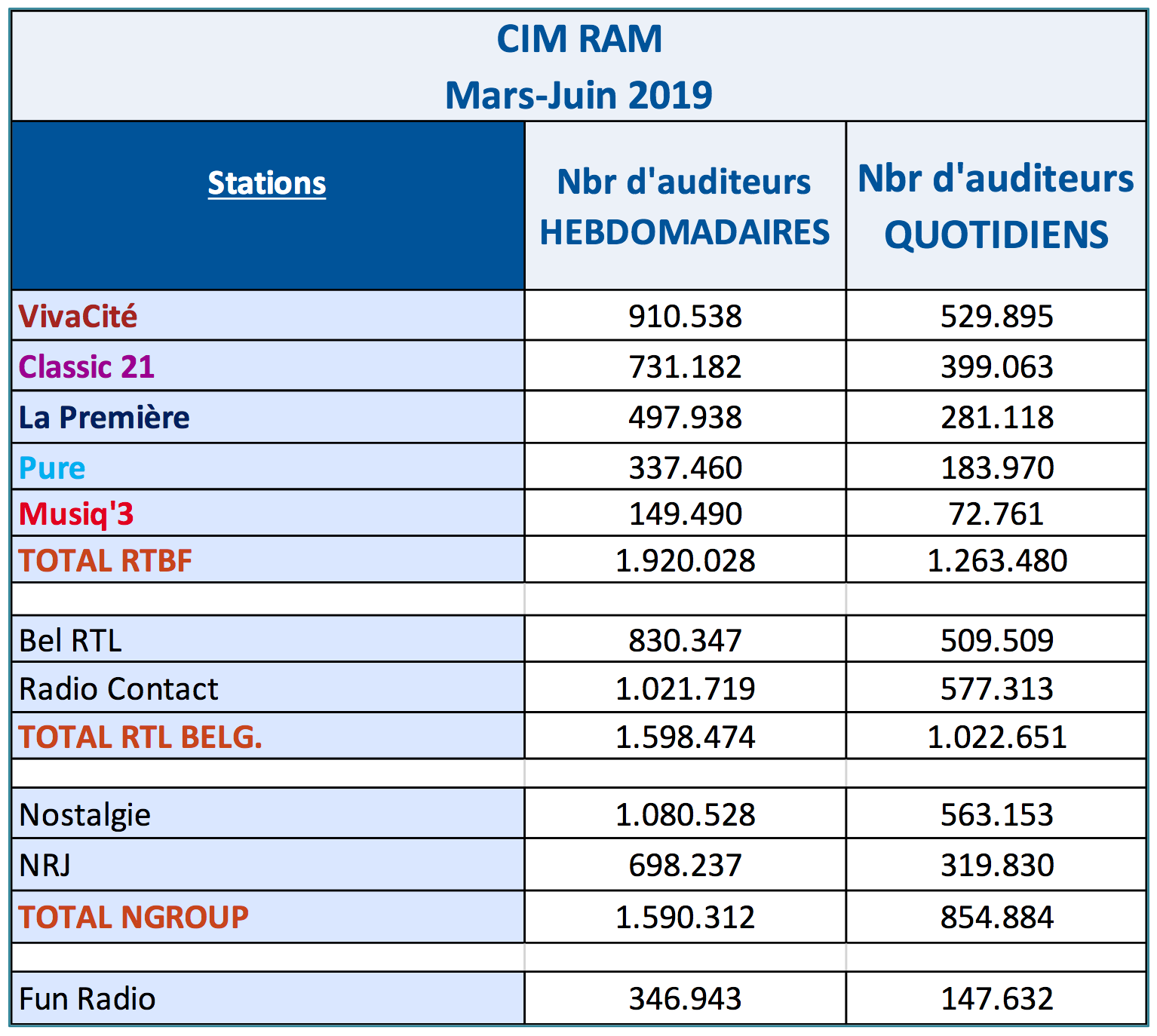Select NRJ's daily listeners value 319.830
The image size is (1157, 1036).
point(996,865)
